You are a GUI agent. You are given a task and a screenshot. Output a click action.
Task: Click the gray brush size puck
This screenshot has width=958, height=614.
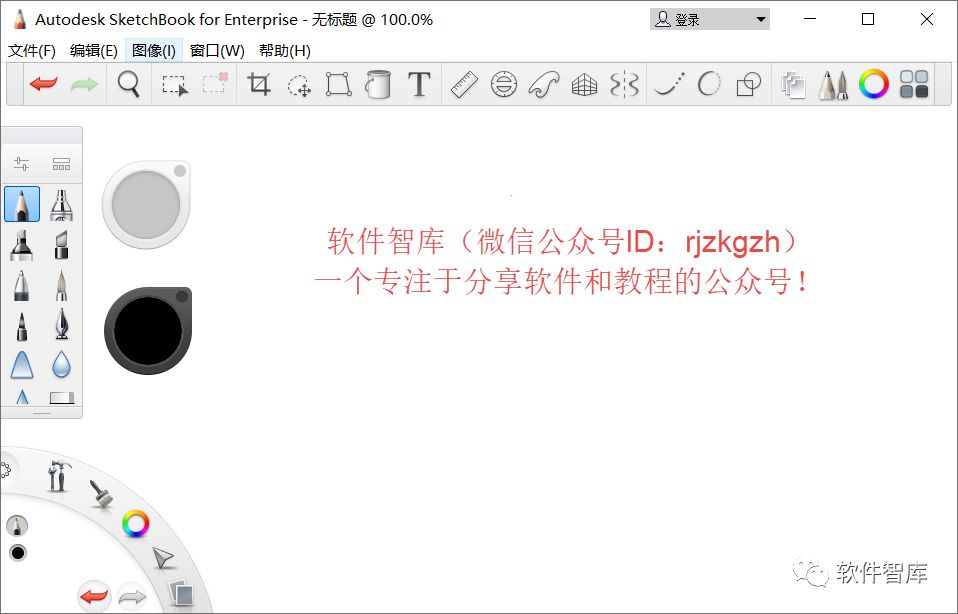point(146,205)
